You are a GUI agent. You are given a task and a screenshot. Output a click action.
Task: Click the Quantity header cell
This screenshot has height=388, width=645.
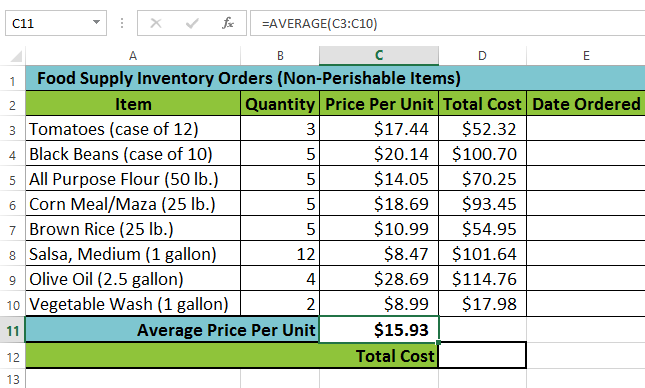(280, 104)
